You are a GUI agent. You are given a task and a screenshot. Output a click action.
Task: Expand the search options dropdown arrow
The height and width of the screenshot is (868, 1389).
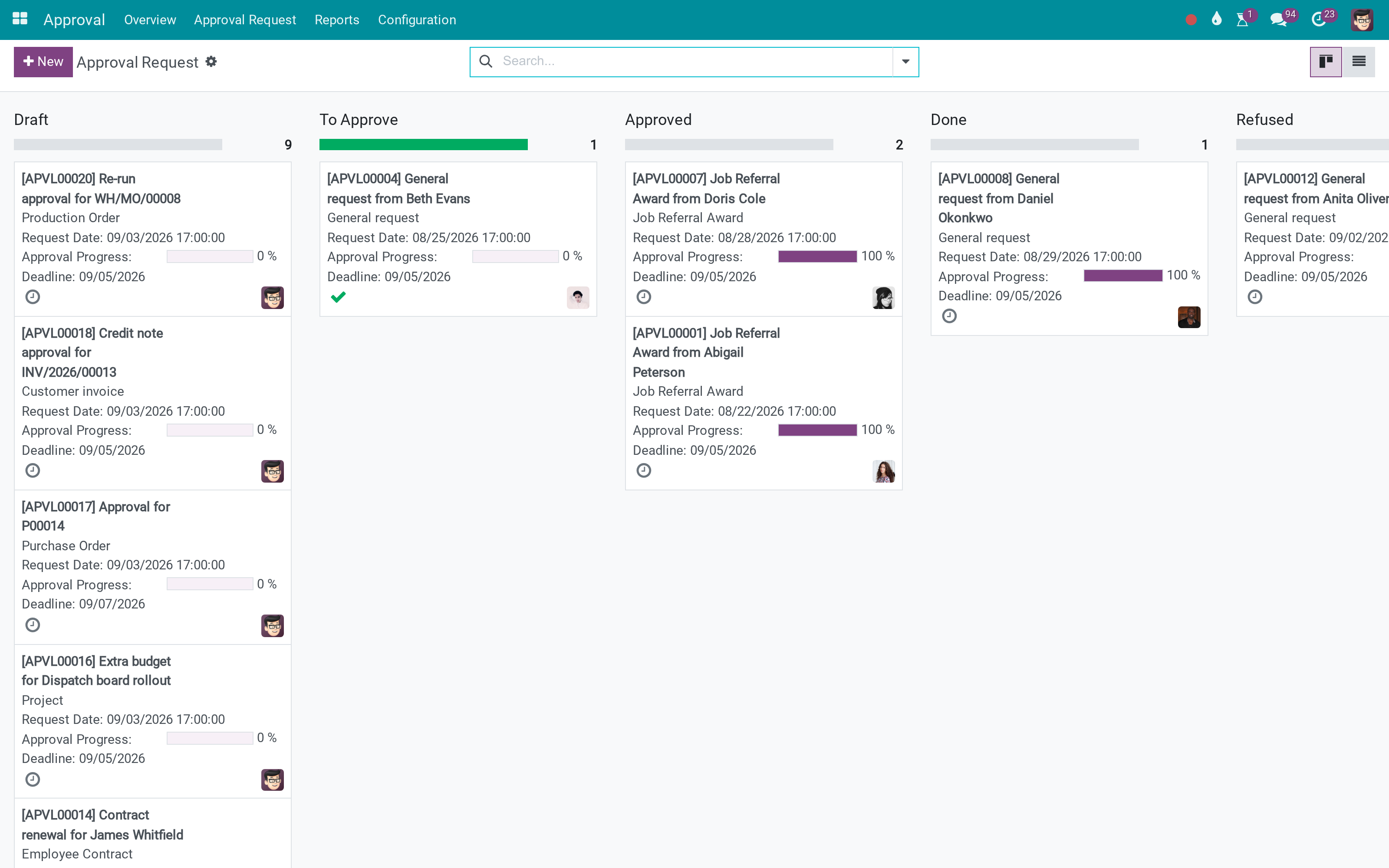pyautogui.click(x=906, y=62)
